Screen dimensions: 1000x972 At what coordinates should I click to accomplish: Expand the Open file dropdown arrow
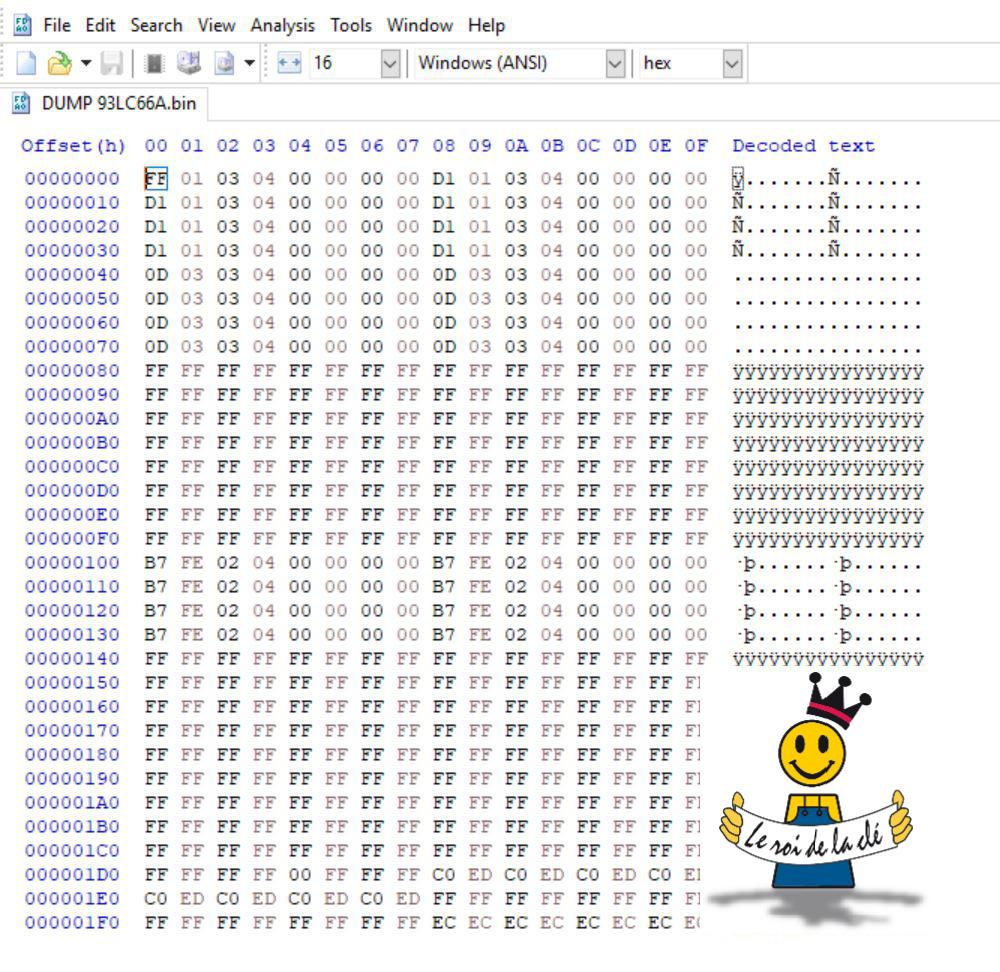[x=85, y=64]
